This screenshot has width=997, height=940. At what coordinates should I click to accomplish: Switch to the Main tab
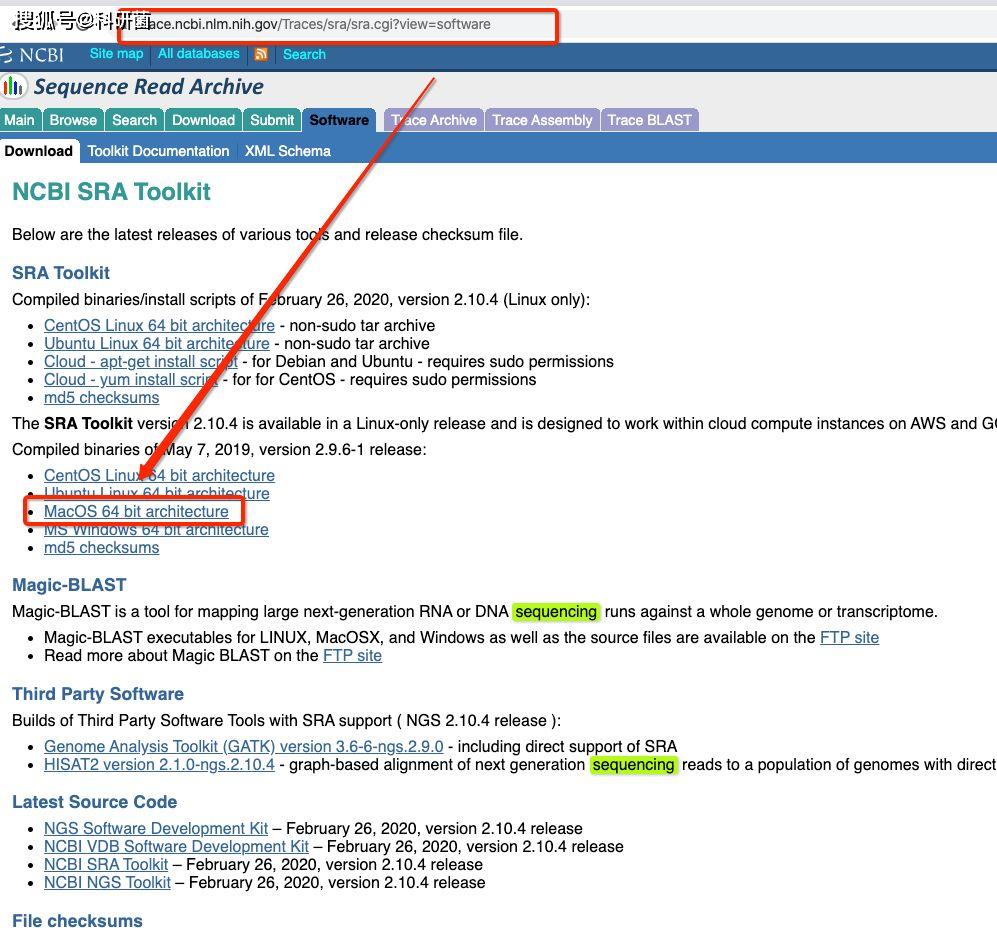click(20, 120)
